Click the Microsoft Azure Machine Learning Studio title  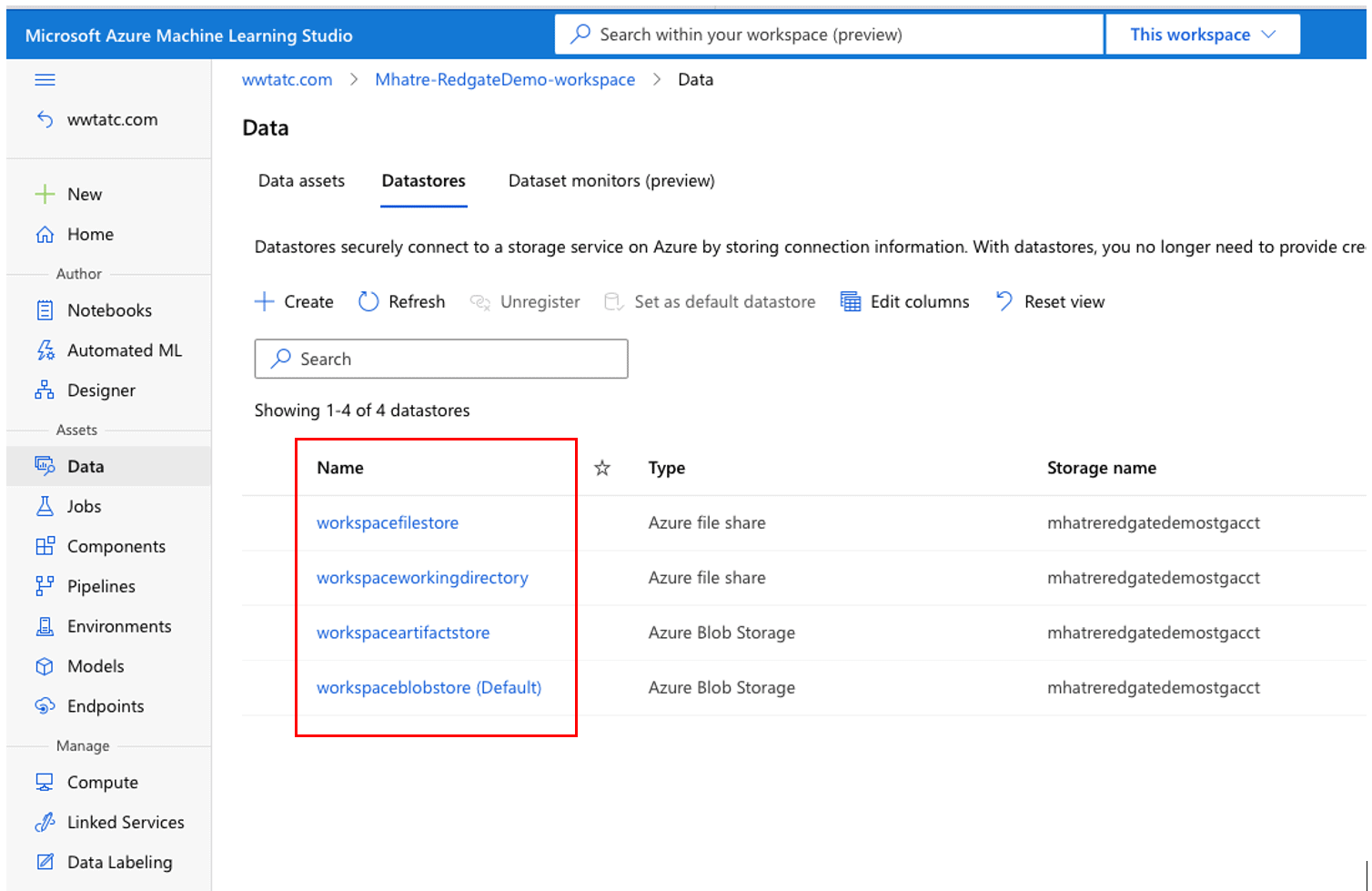point(189,35)
